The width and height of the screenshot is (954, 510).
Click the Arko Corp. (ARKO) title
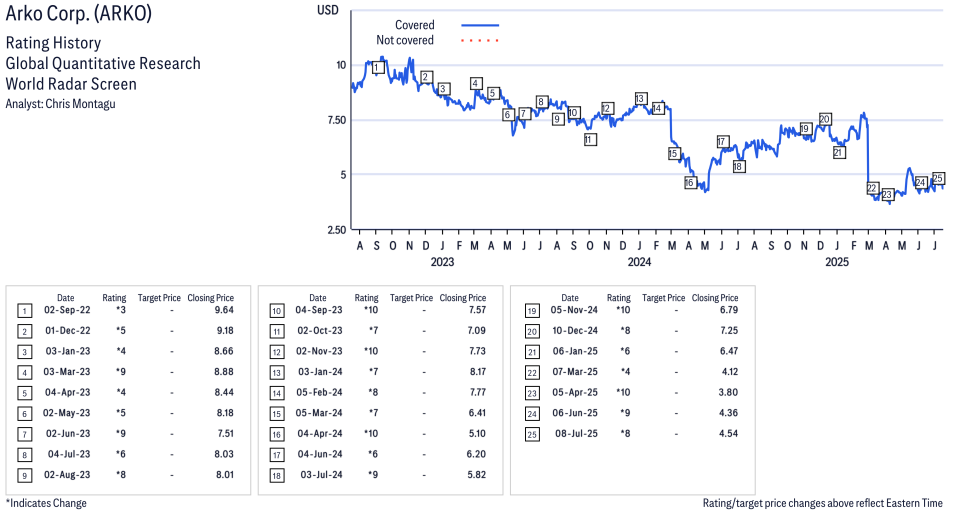[x=78, y=13]
